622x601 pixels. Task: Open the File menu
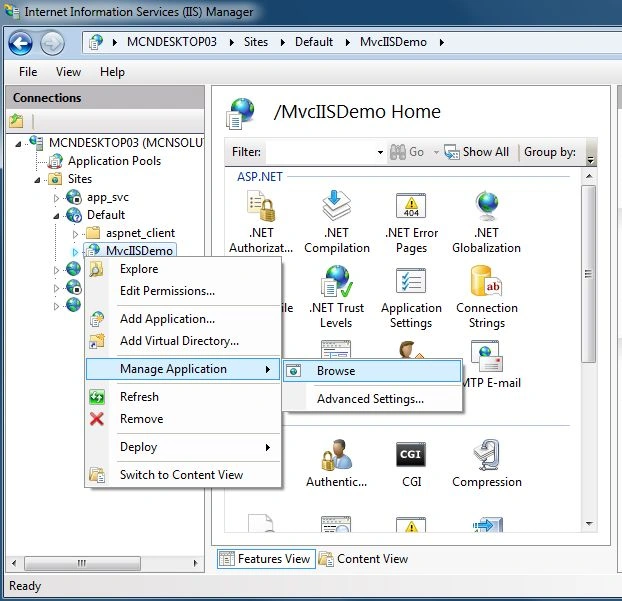(28, 72)
